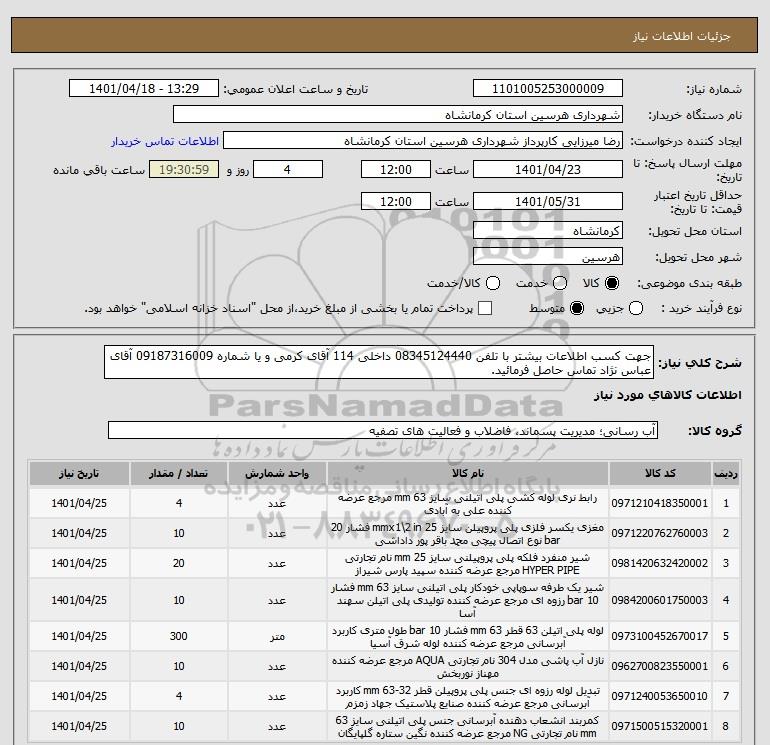Click the جزئیات اطلاعات نیاز page header
Screen dimensions: 770x745
tap(682, 36)
